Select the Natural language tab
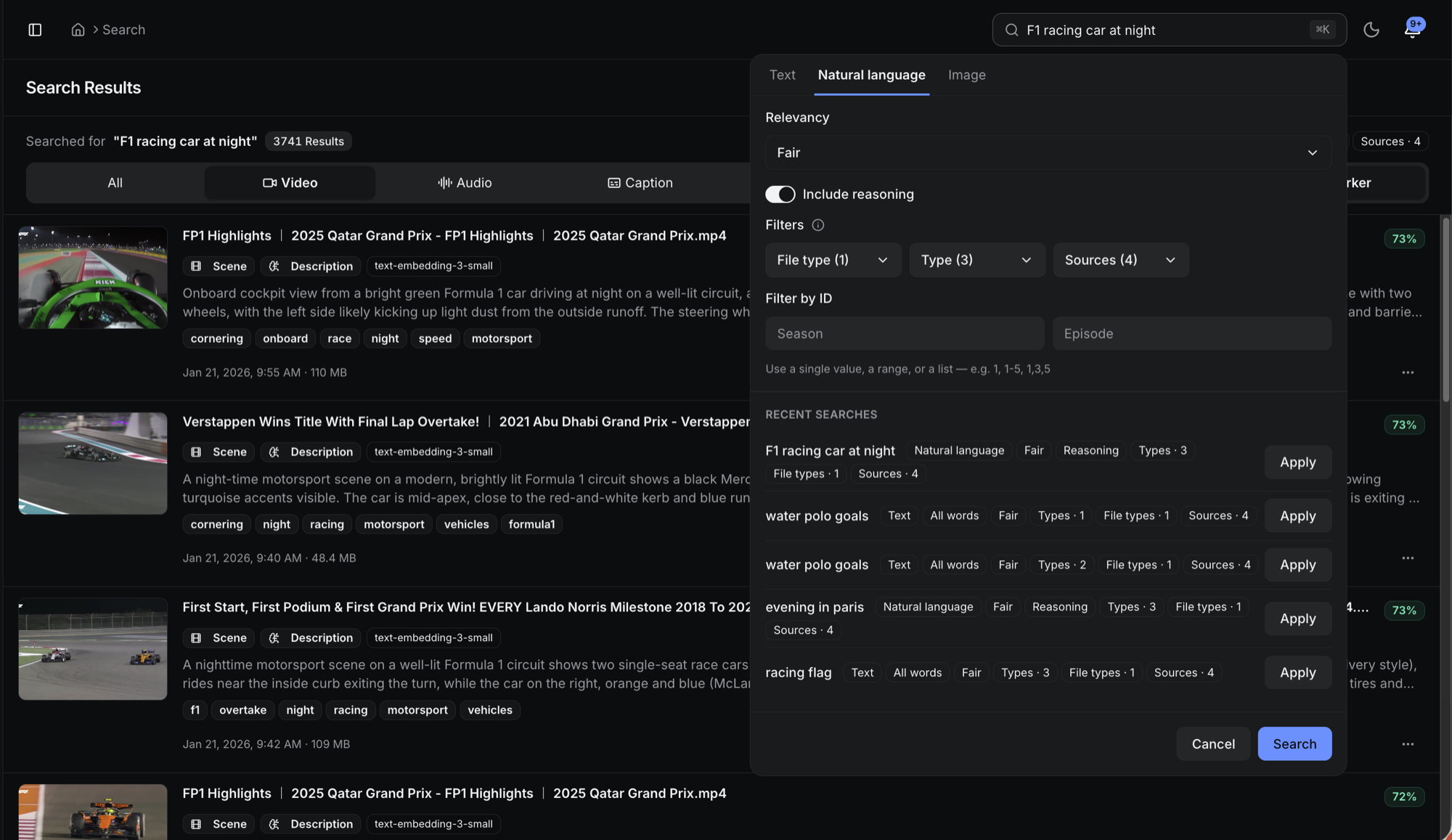Viewport: 1452px width, 840px height. coord(871,75)
